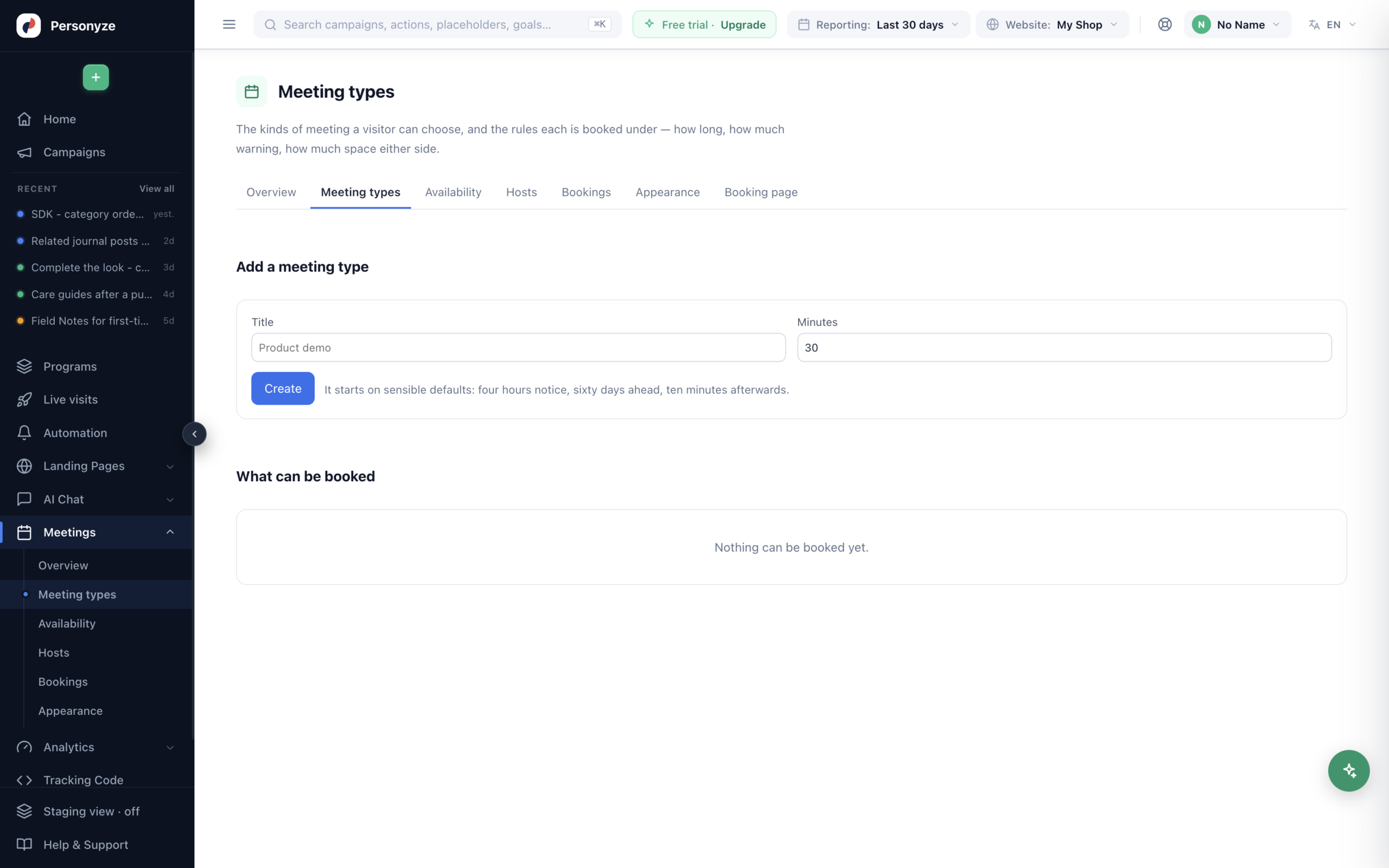
Task: Click the green plus create button
Action: (x=96, y=77)
